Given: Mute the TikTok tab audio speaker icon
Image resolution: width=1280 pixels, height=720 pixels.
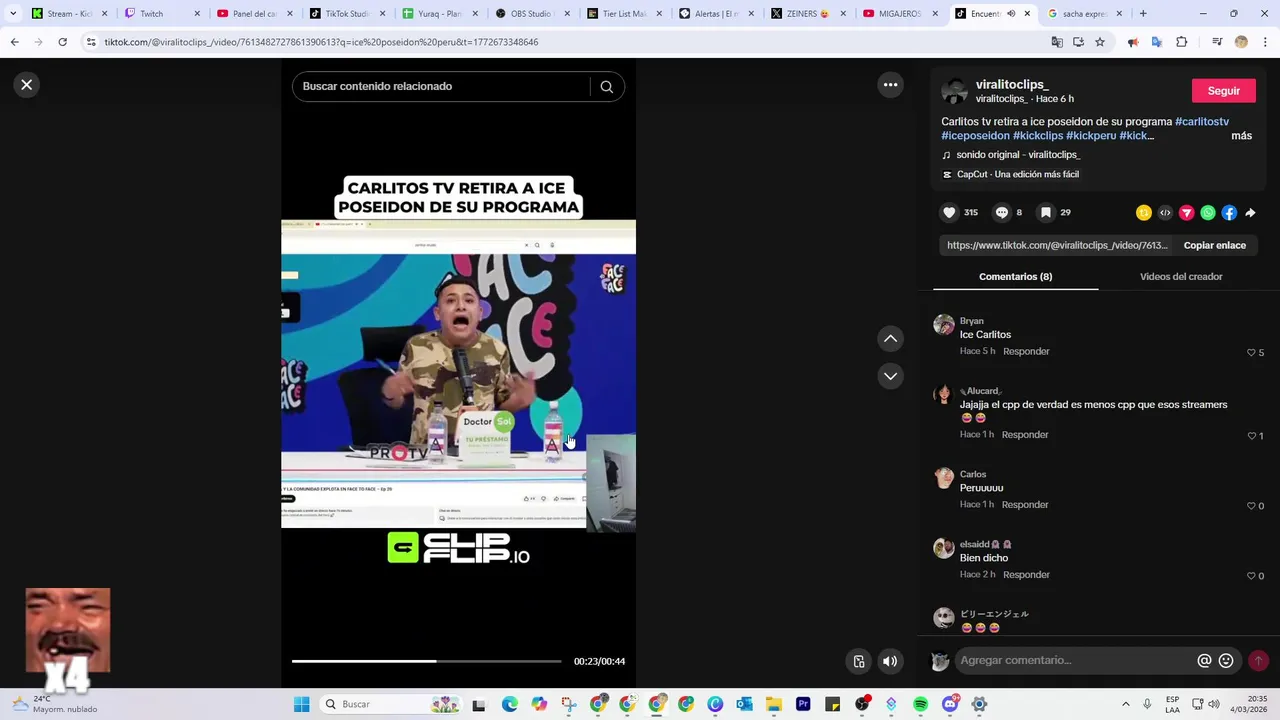Looking at the screenshot, I should (1010, 14).
